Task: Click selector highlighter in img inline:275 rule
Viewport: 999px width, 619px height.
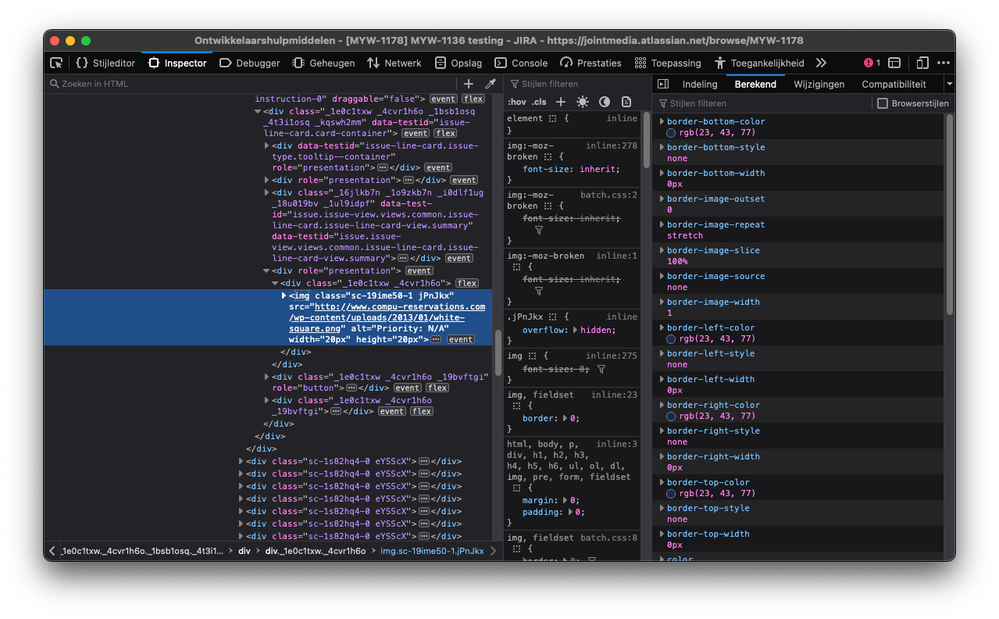Action: (532, 356)
